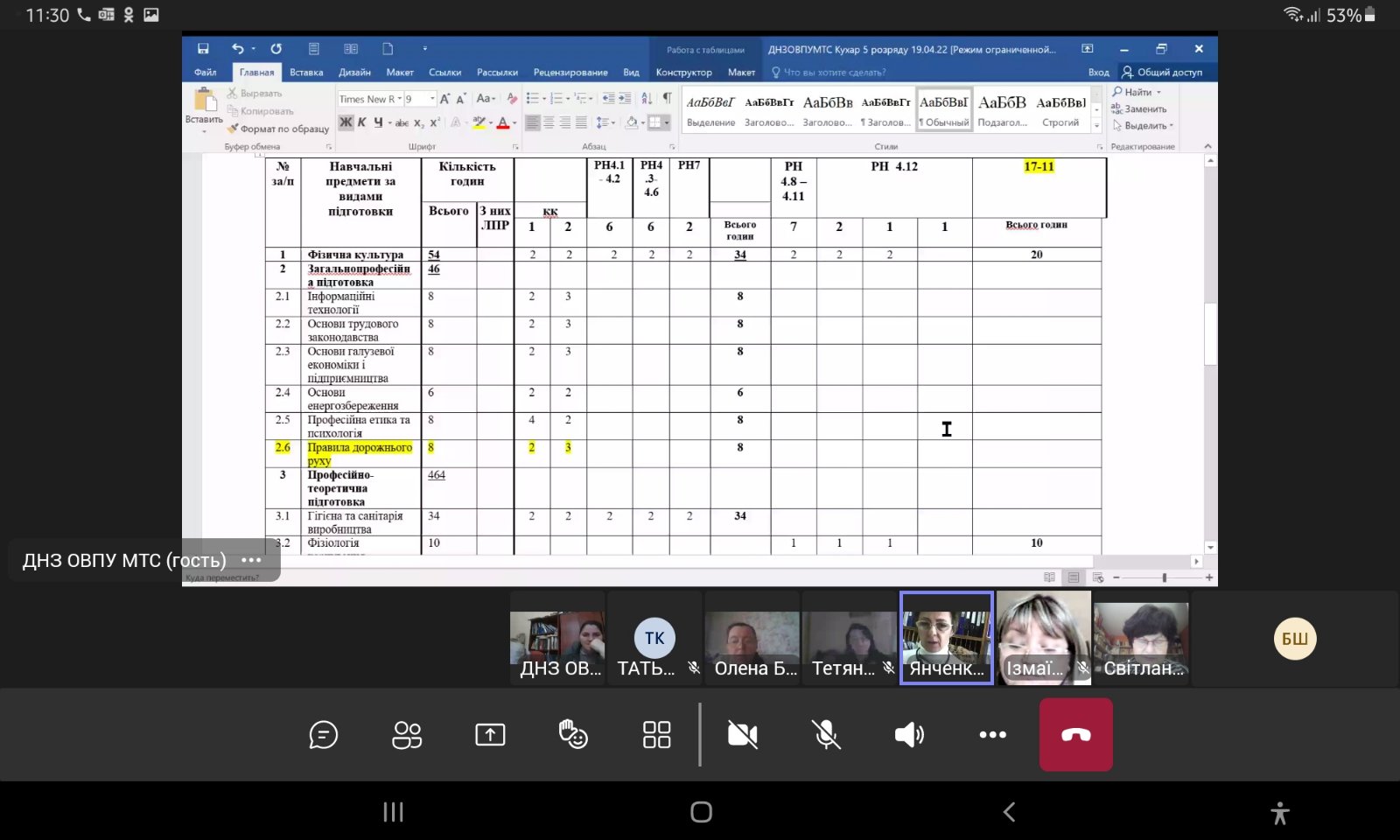Image resolution: width=1400 pixels, height=840 pixels.
Task: Switch to the Вставка ribbon tab
Action: point(306,73)
